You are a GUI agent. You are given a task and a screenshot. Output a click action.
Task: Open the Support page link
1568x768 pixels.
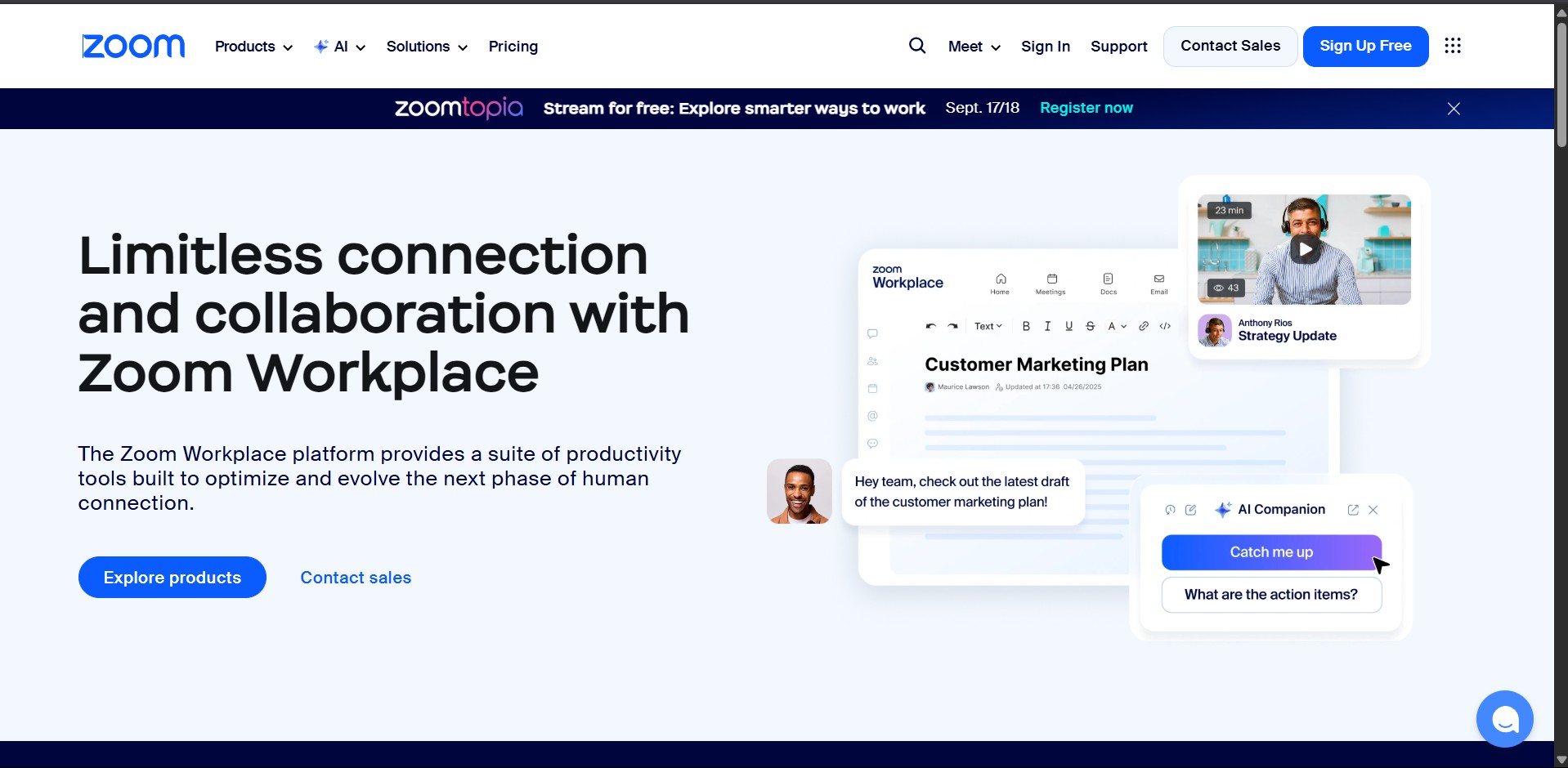1118,47
